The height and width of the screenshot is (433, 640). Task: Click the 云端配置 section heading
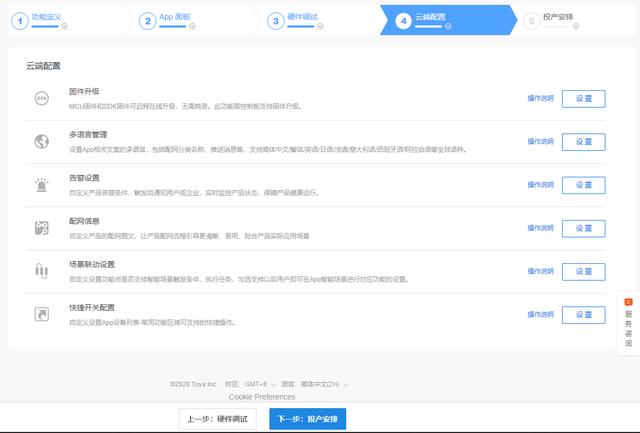[43, 66]
